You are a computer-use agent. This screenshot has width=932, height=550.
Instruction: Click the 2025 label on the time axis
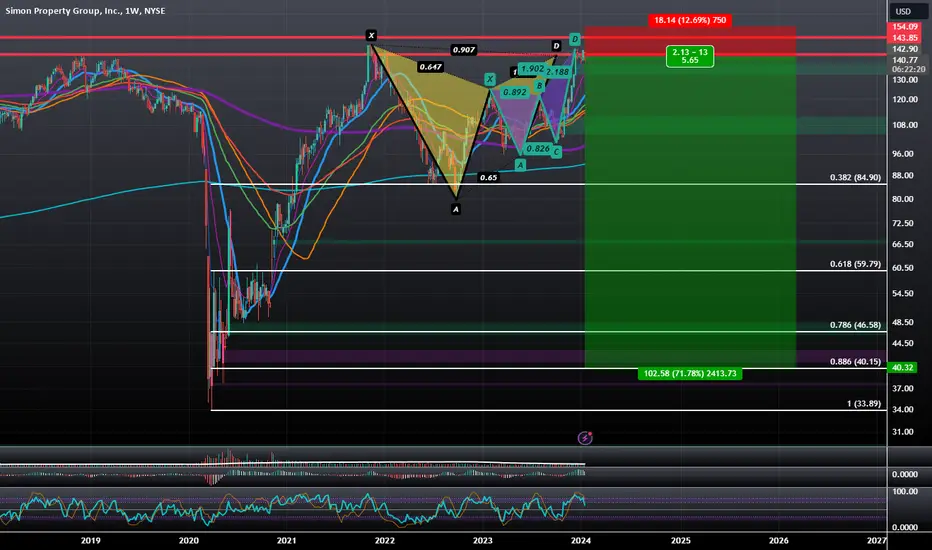(x=681, y=540)
